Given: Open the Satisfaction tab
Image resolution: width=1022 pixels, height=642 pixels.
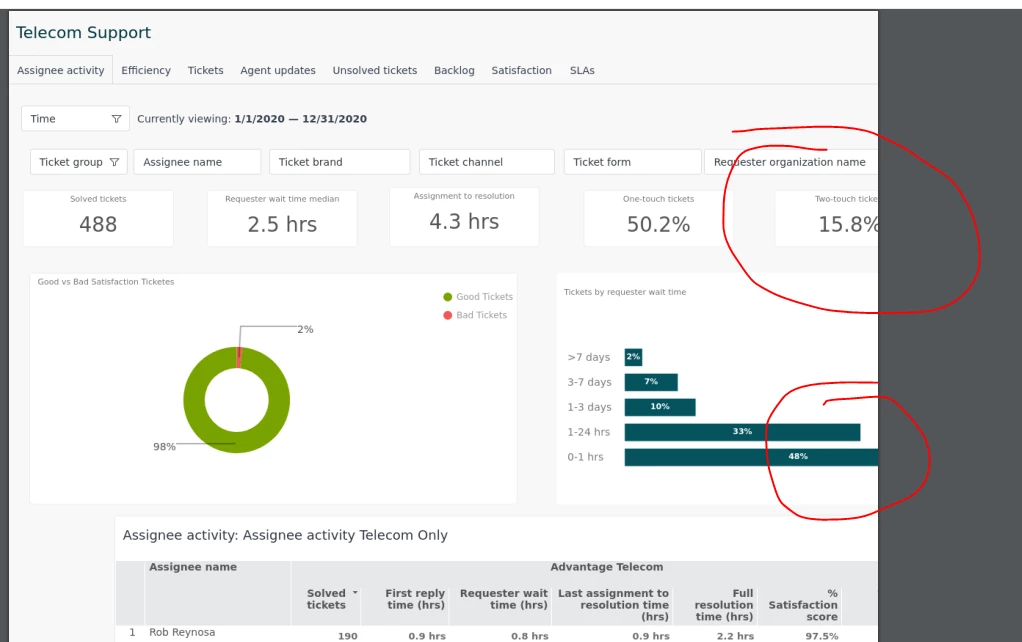Looking at the screenshot, I should (521, 70).
